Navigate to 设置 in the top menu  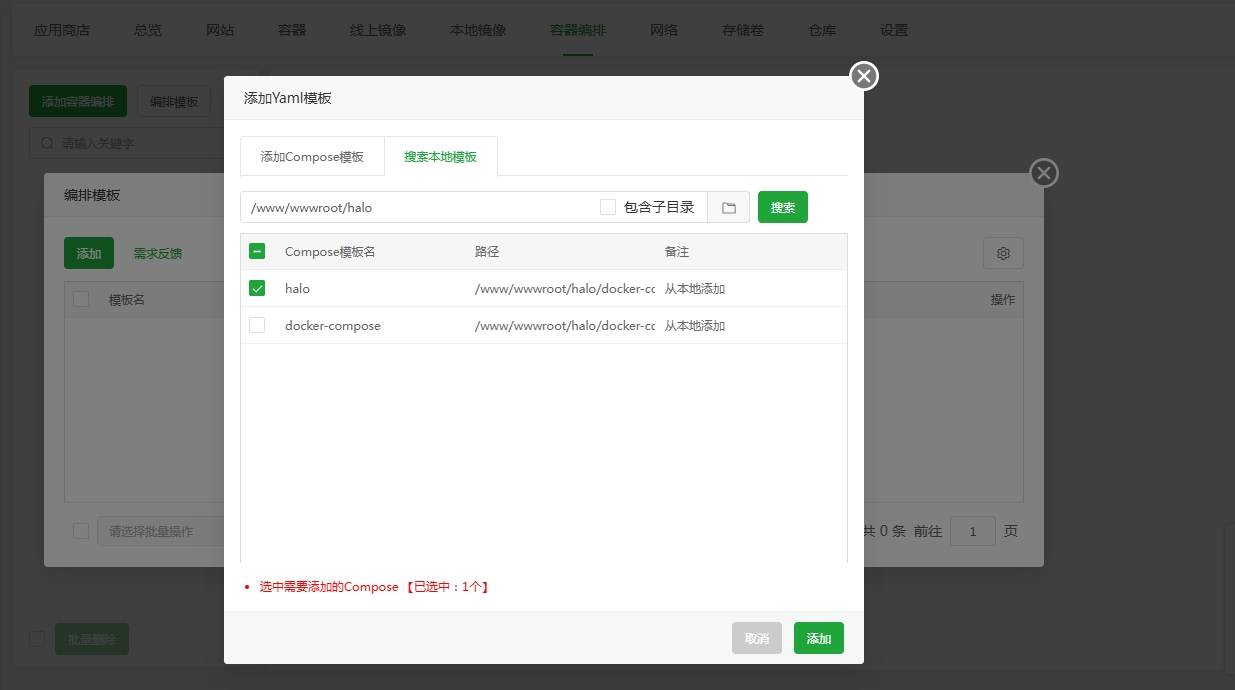point(893,30)
